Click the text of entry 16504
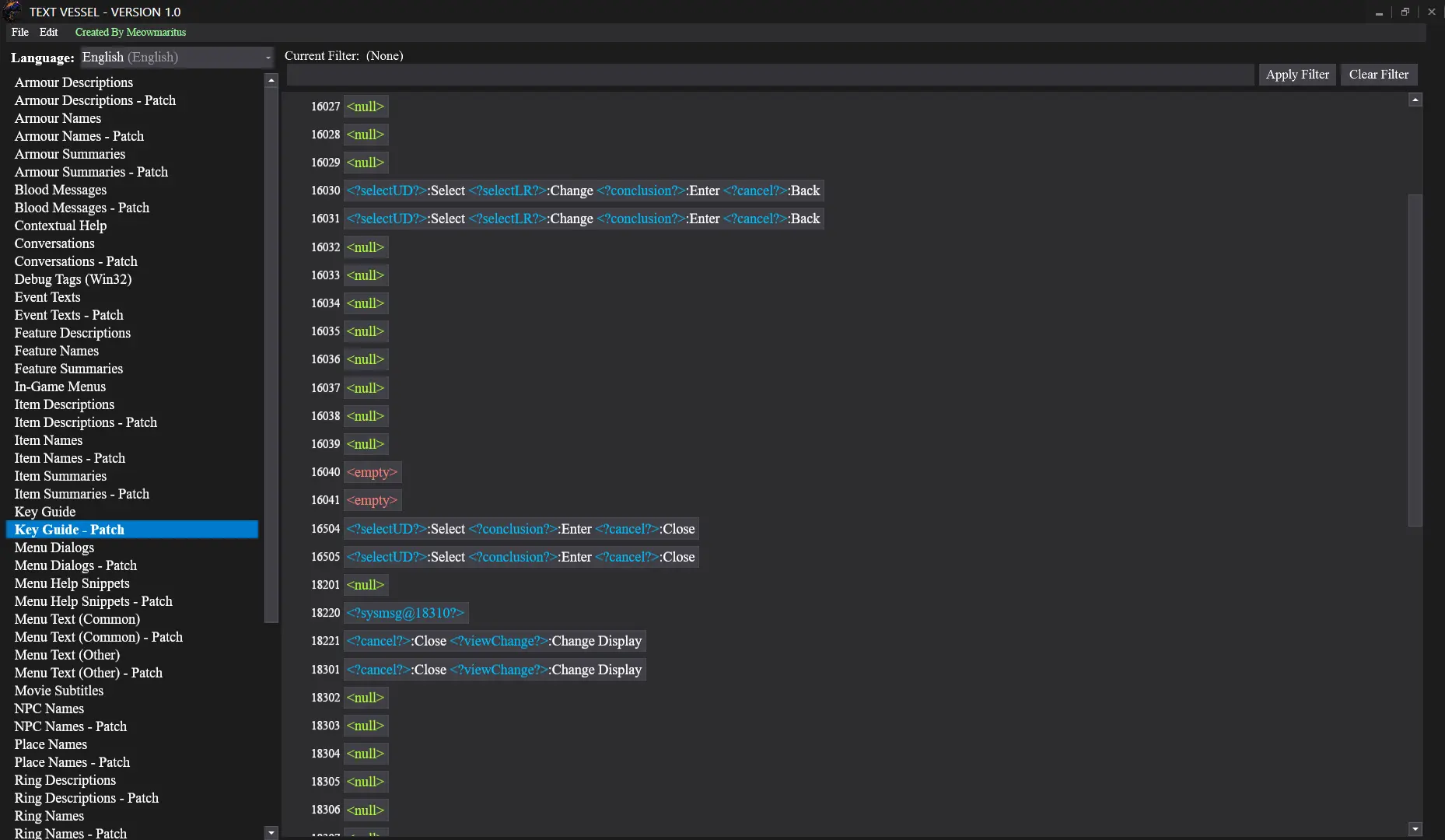1445x840 pixels. click(521, 529)
